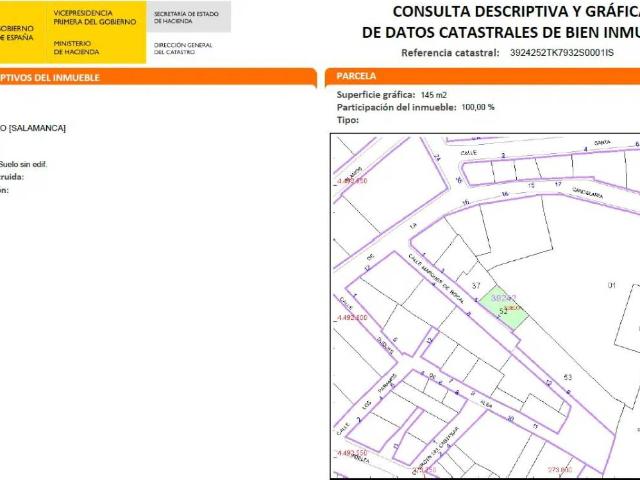Click the 'CANDELARIA' street label on the map
Viewport: 640px width, 480px height.
(587, 192)
